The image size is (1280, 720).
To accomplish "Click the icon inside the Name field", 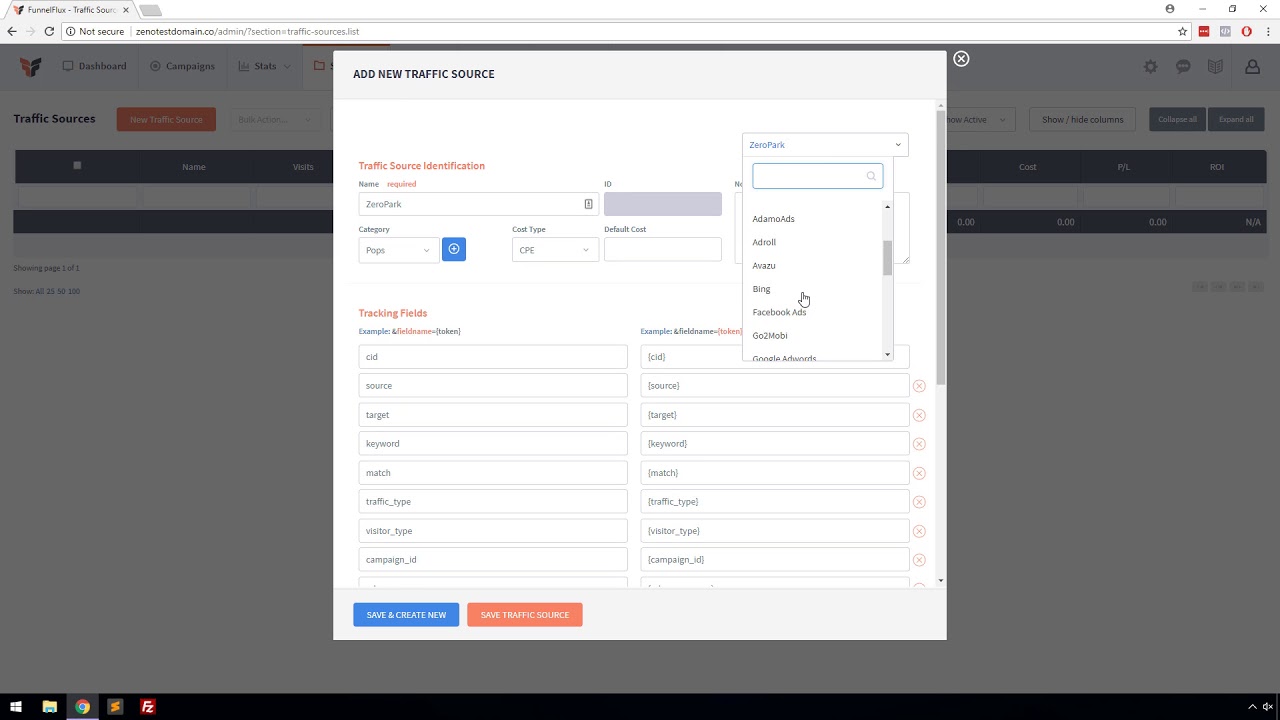I will tap(588, 204).
